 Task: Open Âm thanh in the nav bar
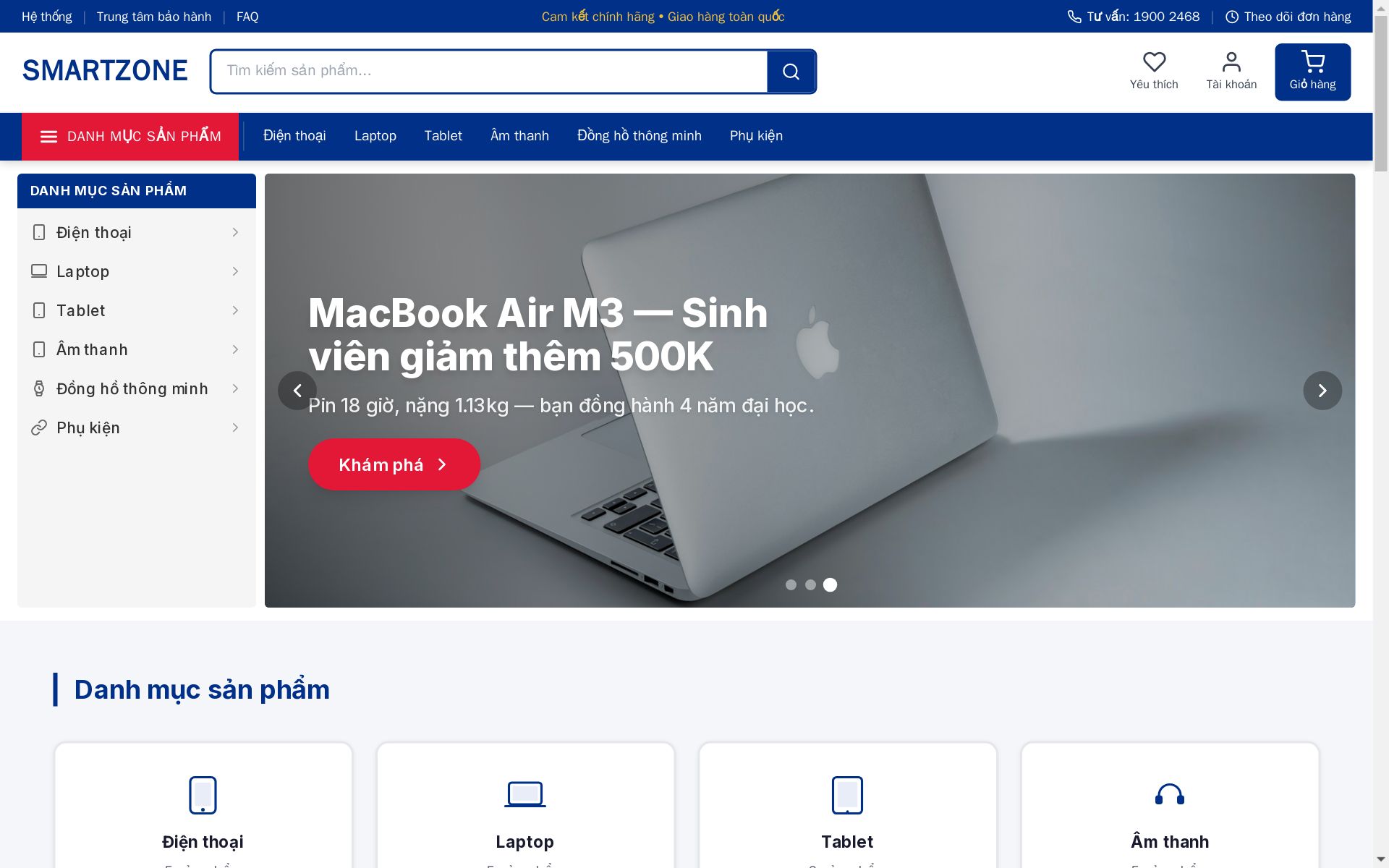519,136
